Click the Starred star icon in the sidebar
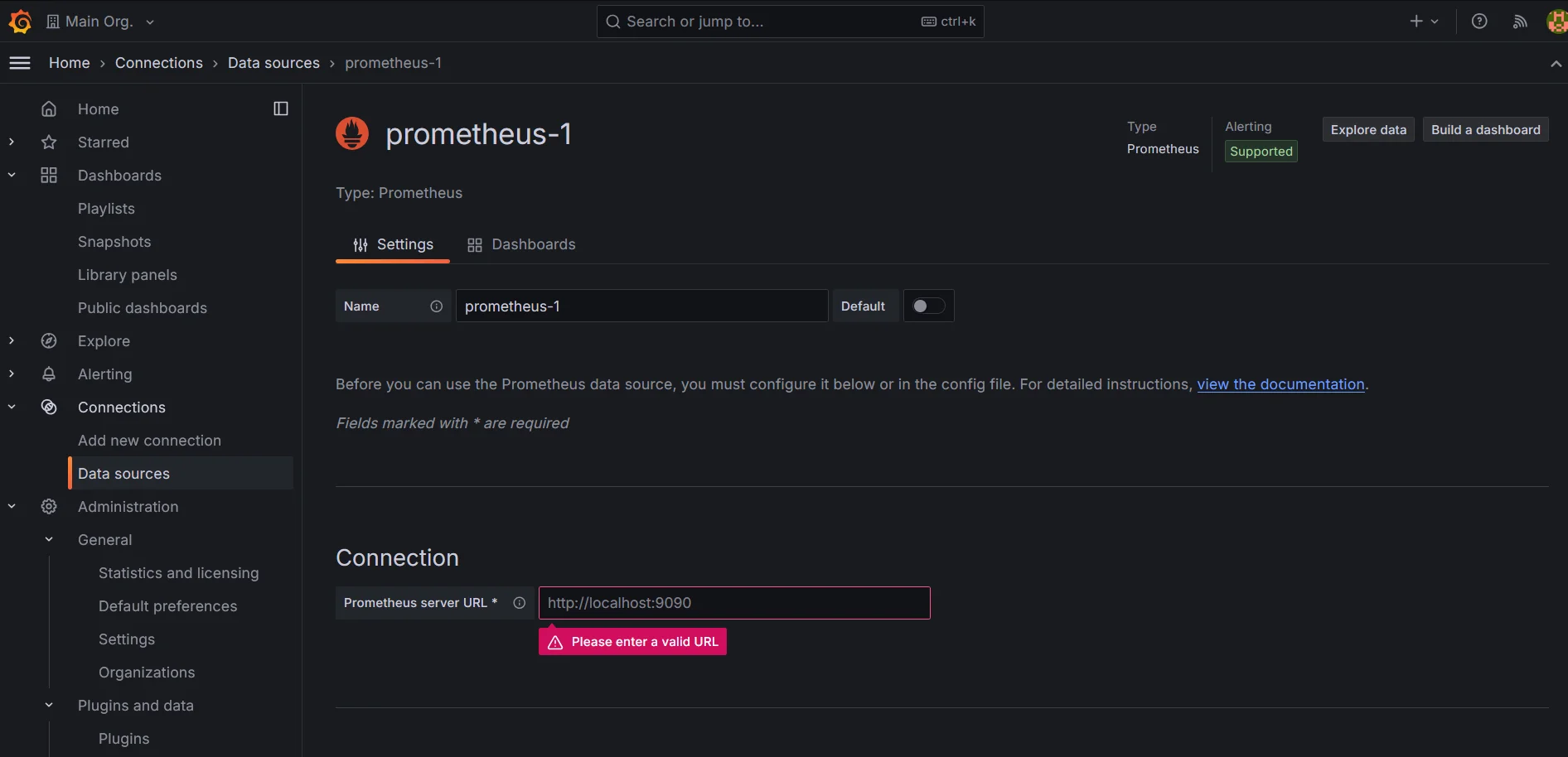 49,142
